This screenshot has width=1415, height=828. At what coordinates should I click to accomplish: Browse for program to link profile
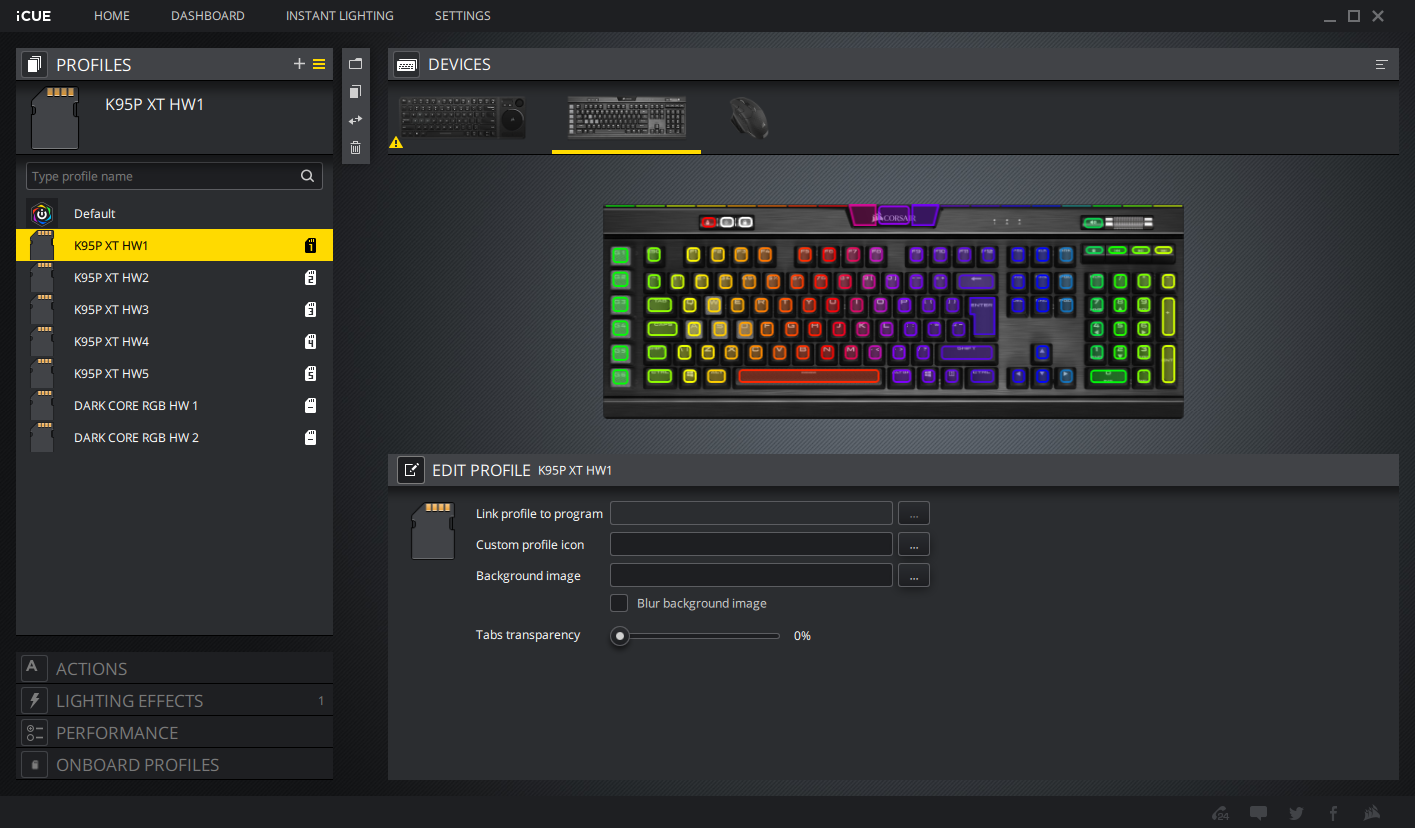[914, 513]
